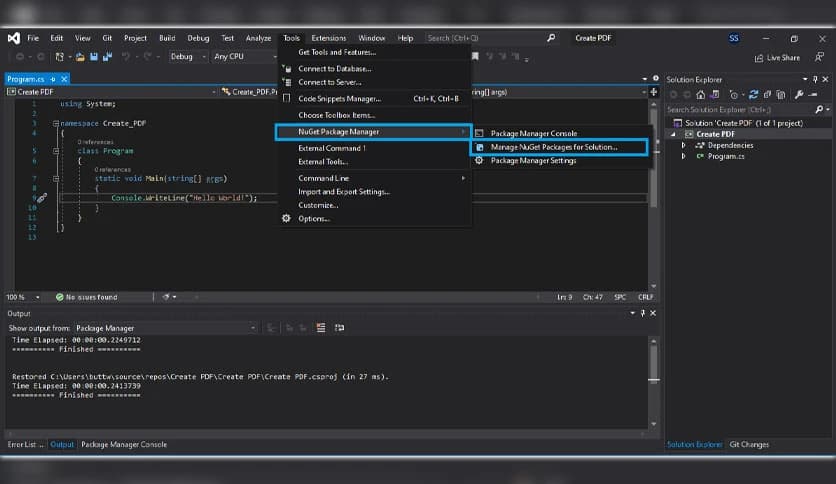Expand the Dependencies node

[x=684, y=146]
